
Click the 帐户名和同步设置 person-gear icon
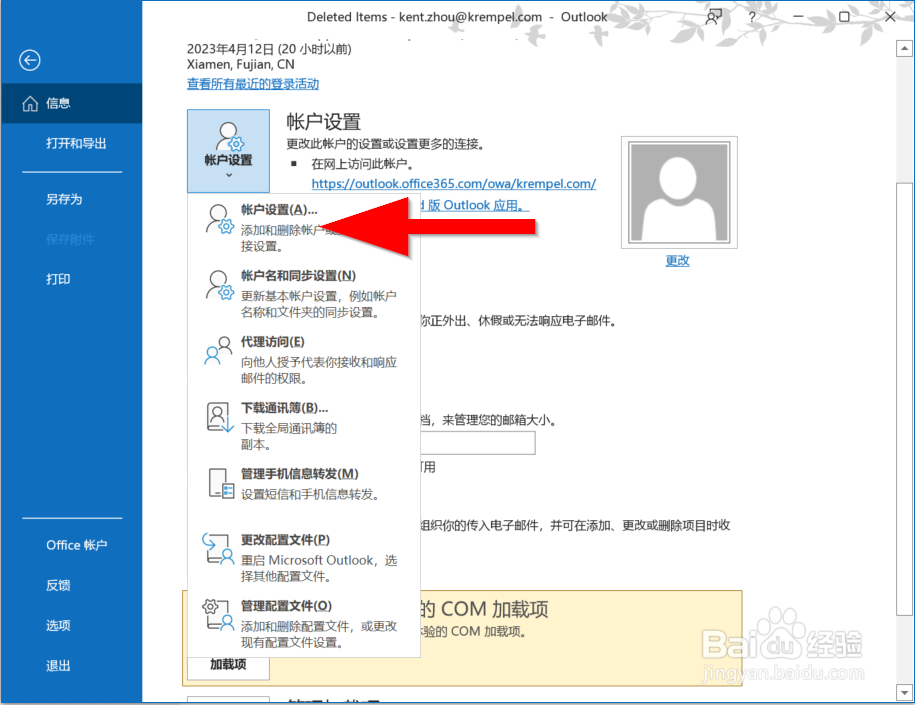coord(219,285)
